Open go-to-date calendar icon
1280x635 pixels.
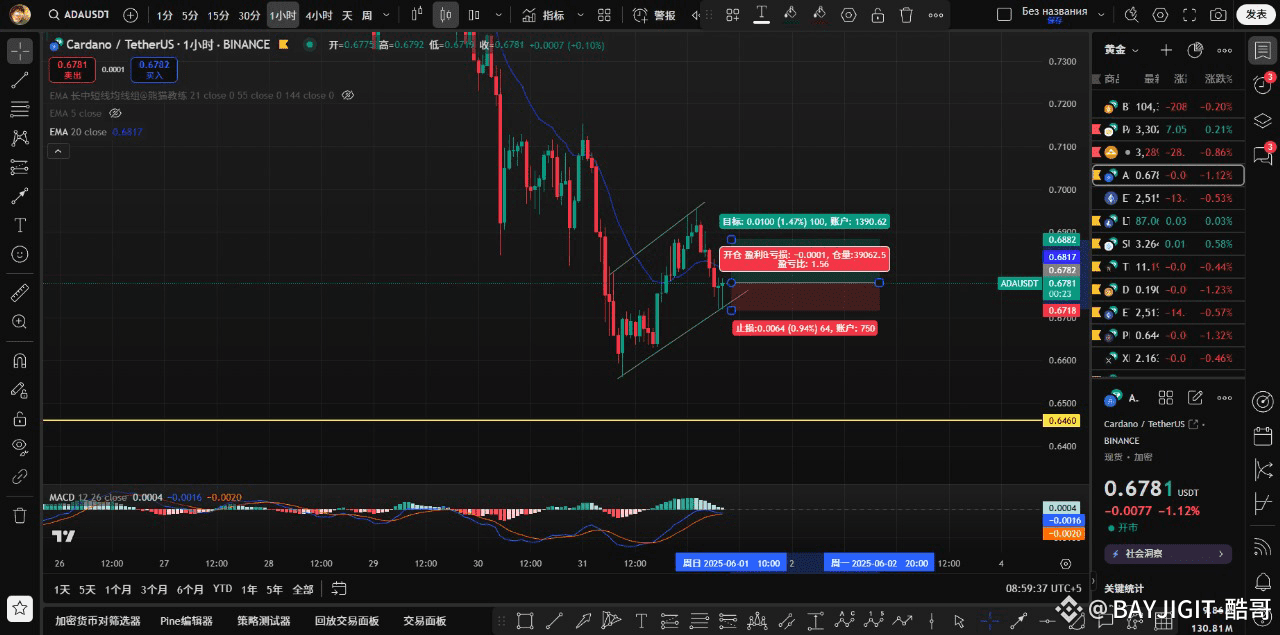[339, 589]
